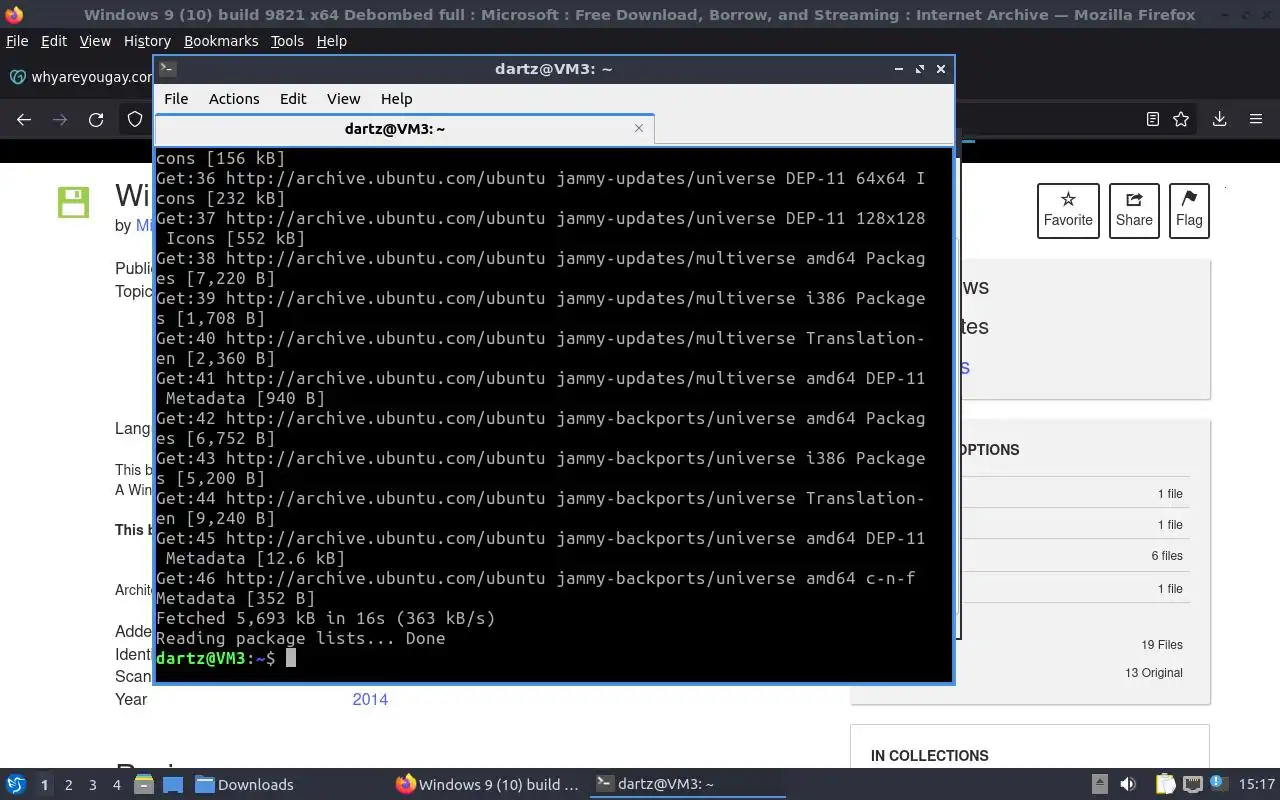Open Firefox Edit menu

[54, 41]
